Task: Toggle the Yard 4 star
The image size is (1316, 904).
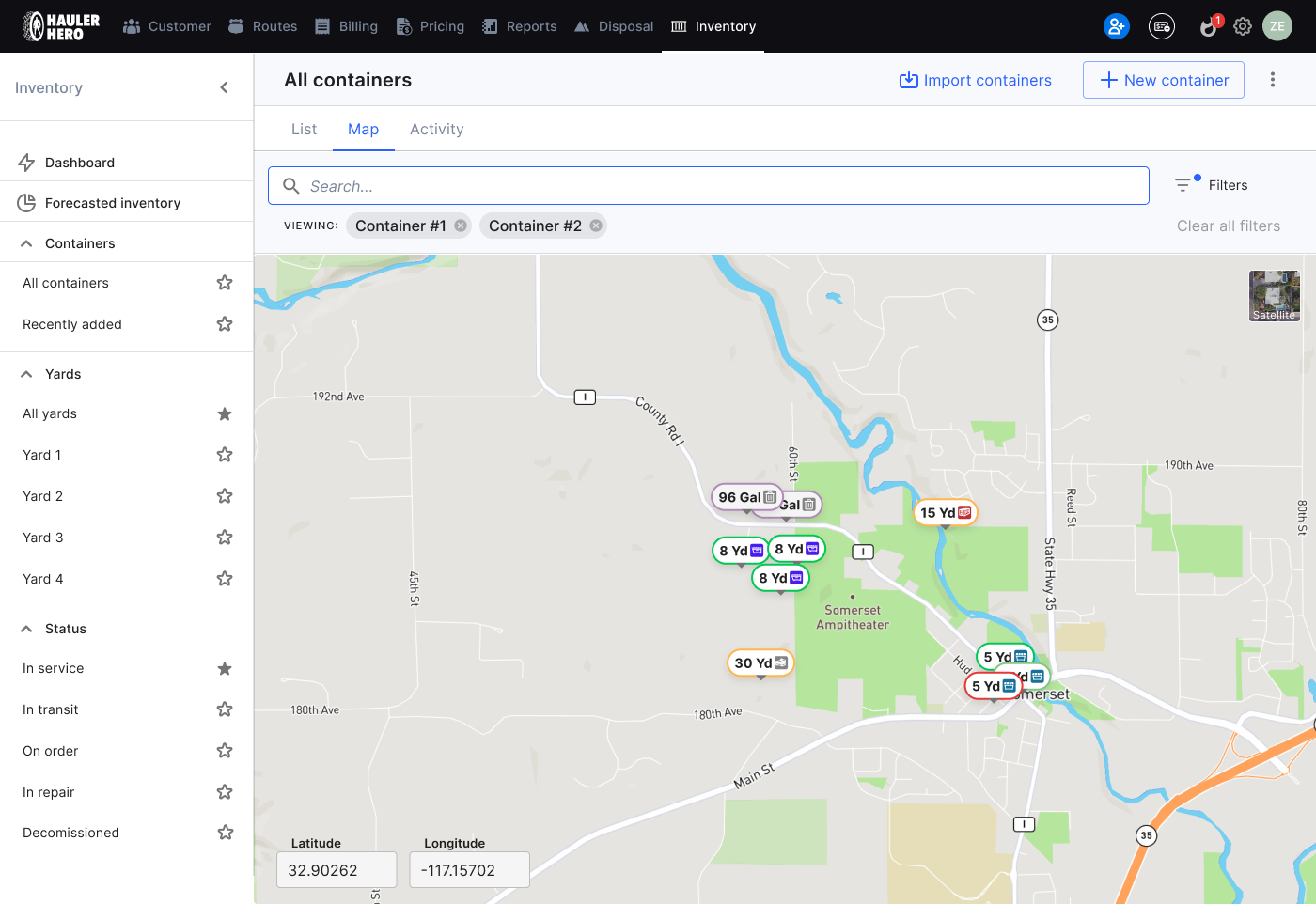Action: (225, 579)
